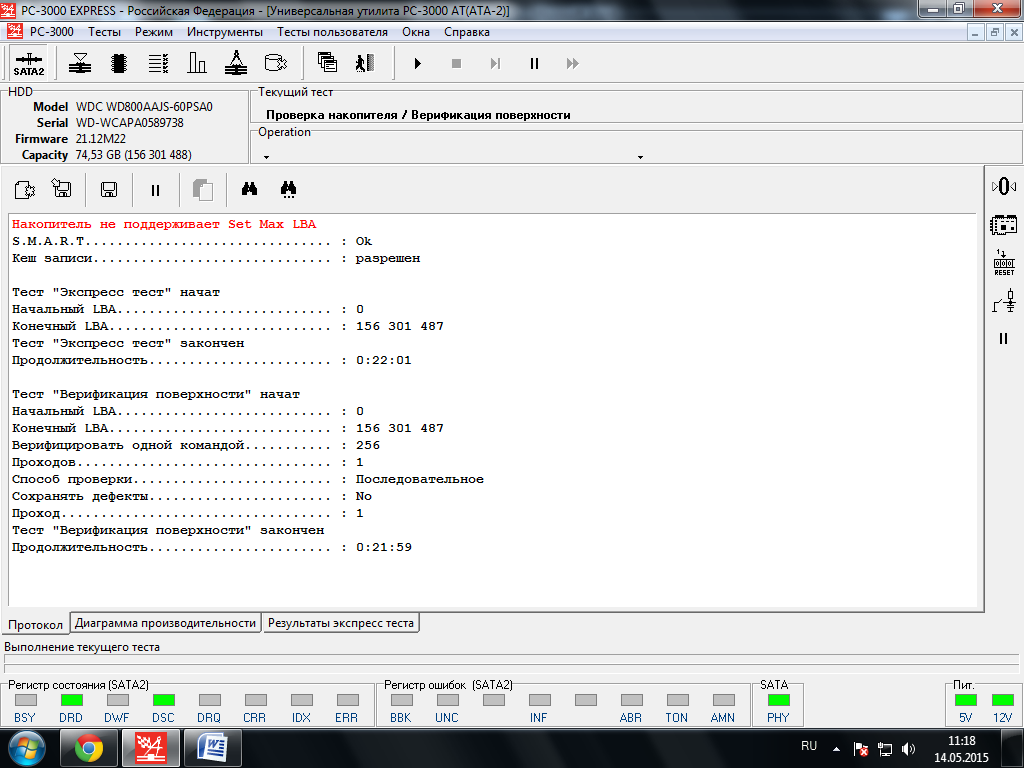
Task: Pause the protocol log output
Action: [x=155, y=190]
